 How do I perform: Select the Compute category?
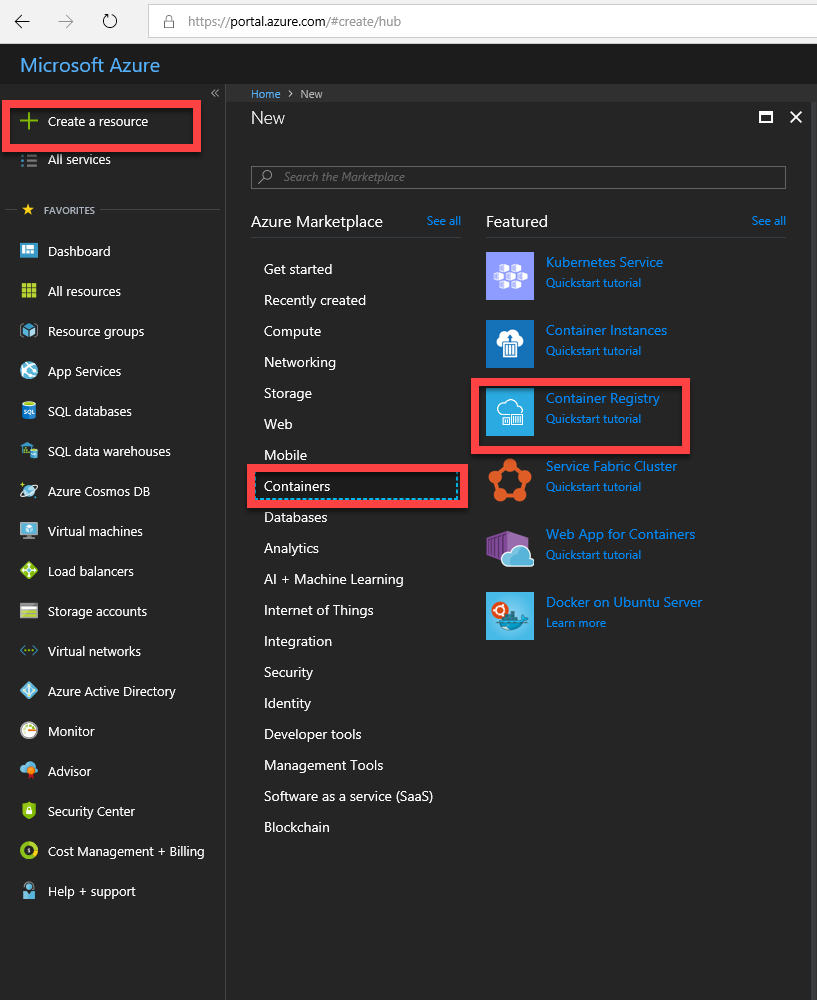tap(293, 332)
